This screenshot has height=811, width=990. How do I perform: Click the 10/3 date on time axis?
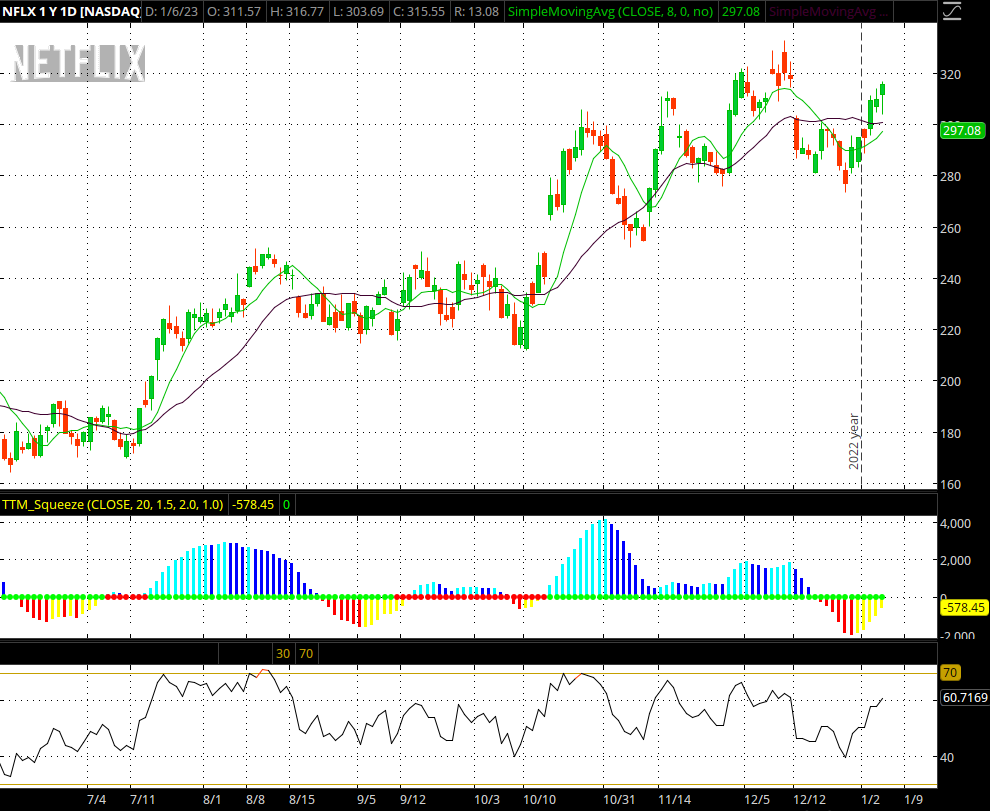point(487,800)
